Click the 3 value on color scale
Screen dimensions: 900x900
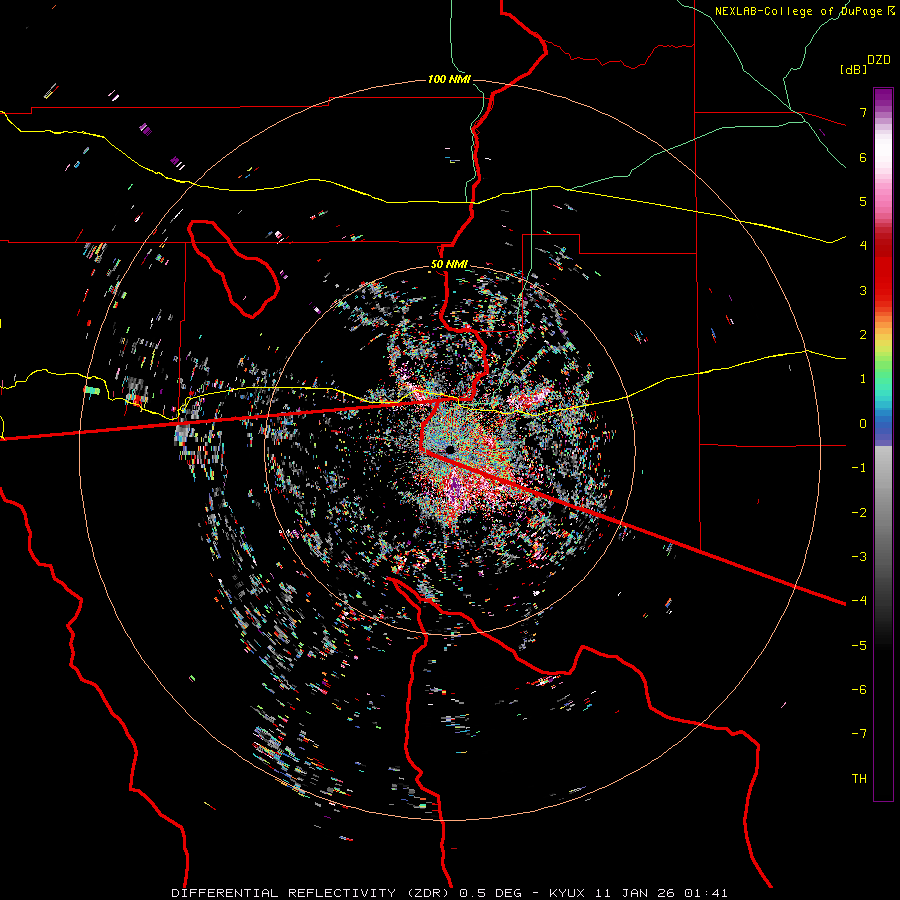tap(863, 290)
